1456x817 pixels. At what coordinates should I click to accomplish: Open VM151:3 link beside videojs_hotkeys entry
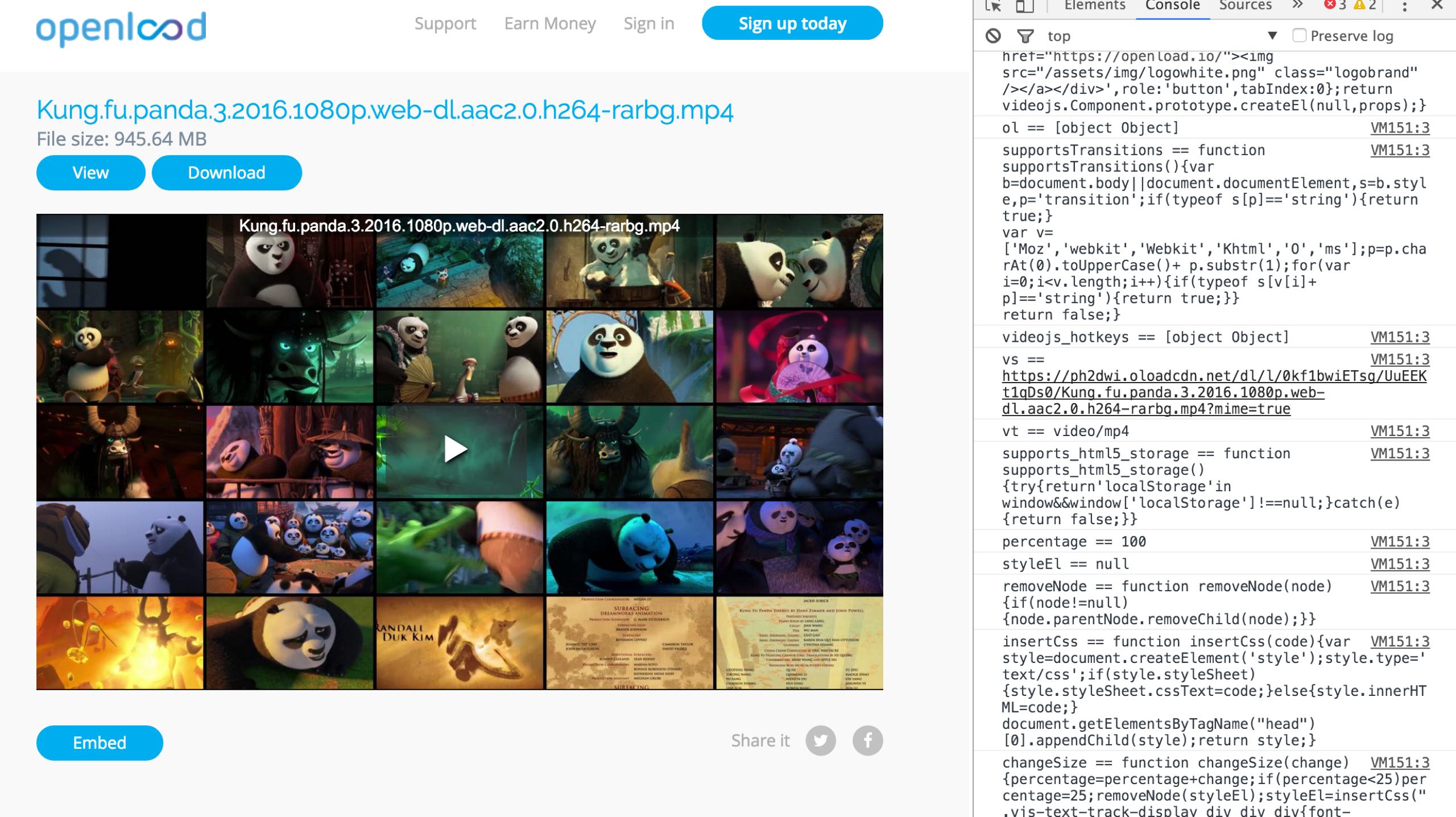click(x=1400, y=337)
